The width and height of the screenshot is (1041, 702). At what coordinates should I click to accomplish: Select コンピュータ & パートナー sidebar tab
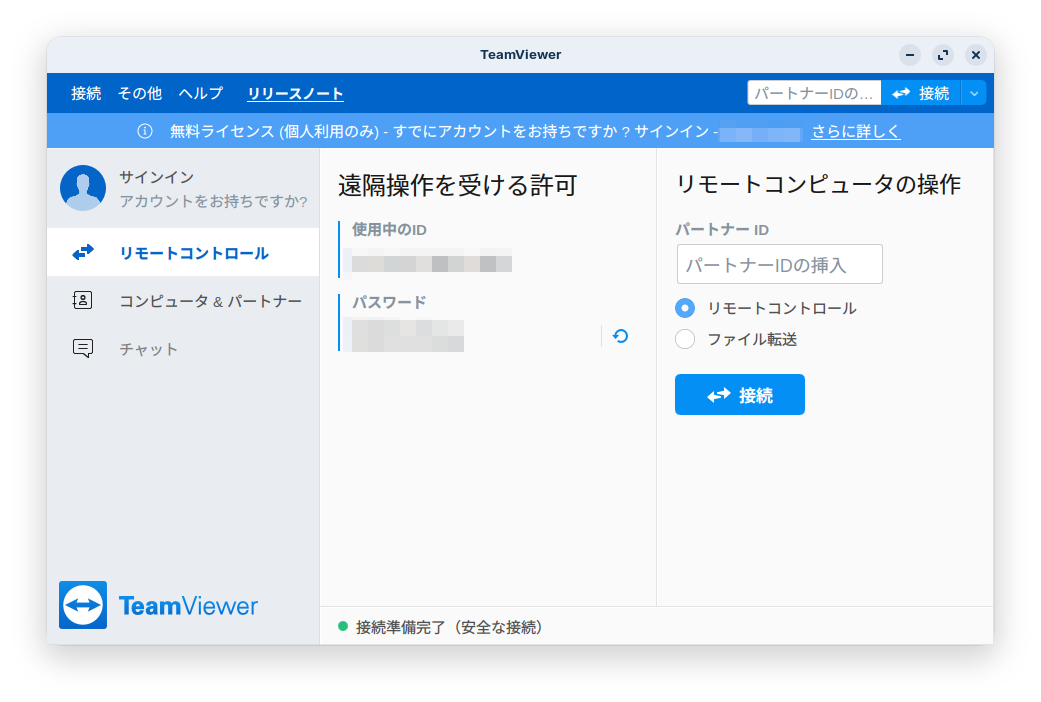pyautogui.click(x=183, y=300)
